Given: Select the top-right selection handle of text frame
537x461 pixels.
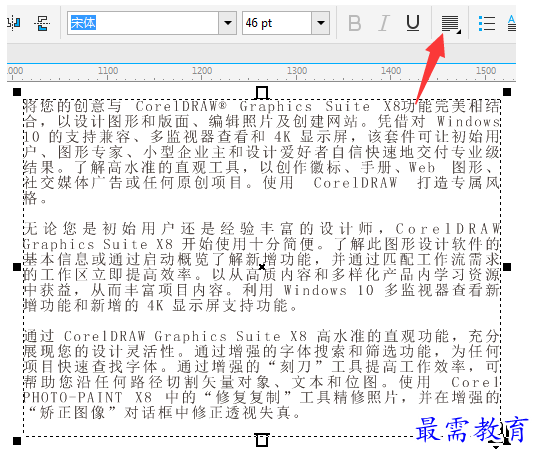Looking at the screenshot, I should click(507, 92).
